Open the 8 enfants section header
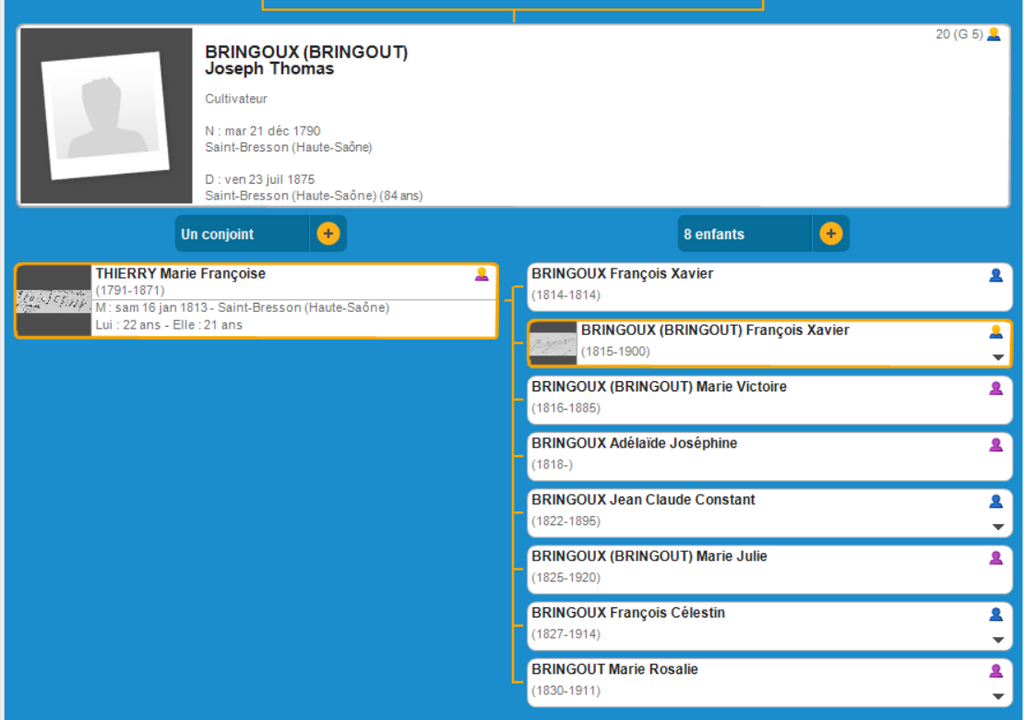Image resolution: width=1024 pixels, height=720 pixels. click(744, 234)
